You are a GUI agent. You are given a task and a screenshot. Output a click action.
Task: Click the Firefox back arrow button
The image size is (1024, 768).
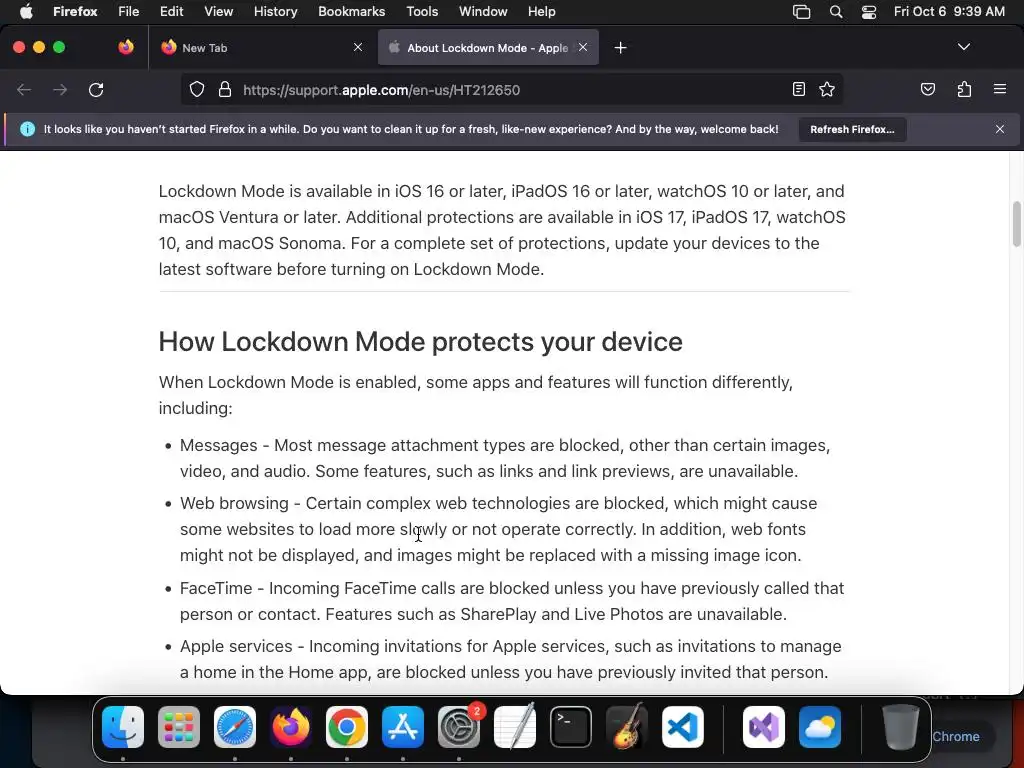24,89
